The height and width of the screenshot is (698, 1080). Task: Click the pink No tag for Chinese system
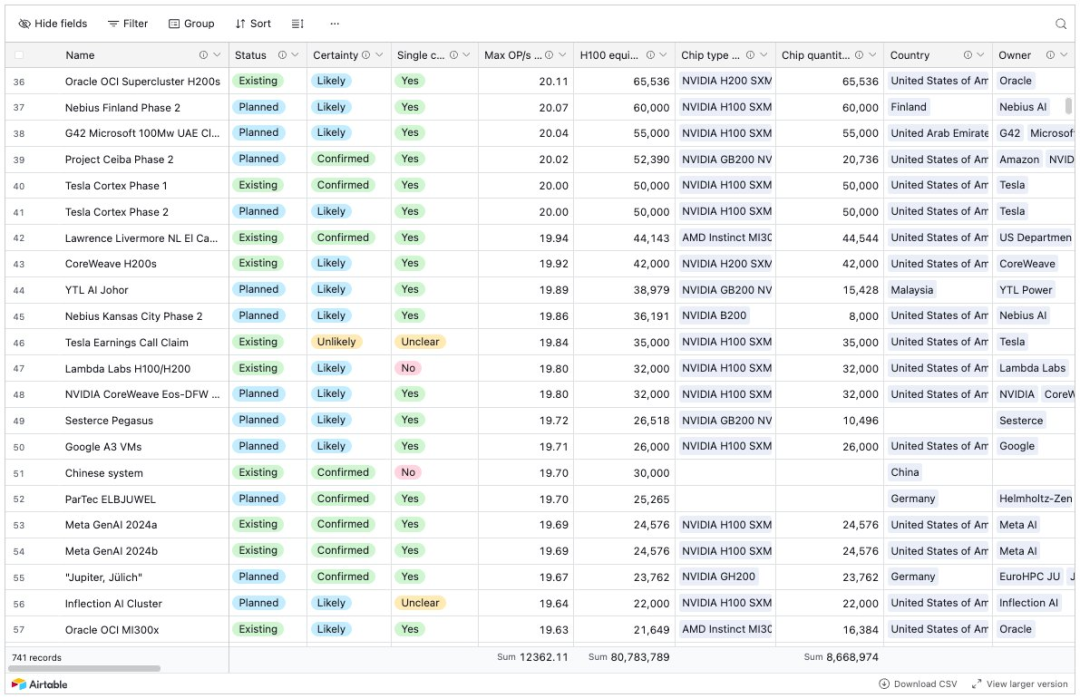pyautogui.click(x=408, y=473)
